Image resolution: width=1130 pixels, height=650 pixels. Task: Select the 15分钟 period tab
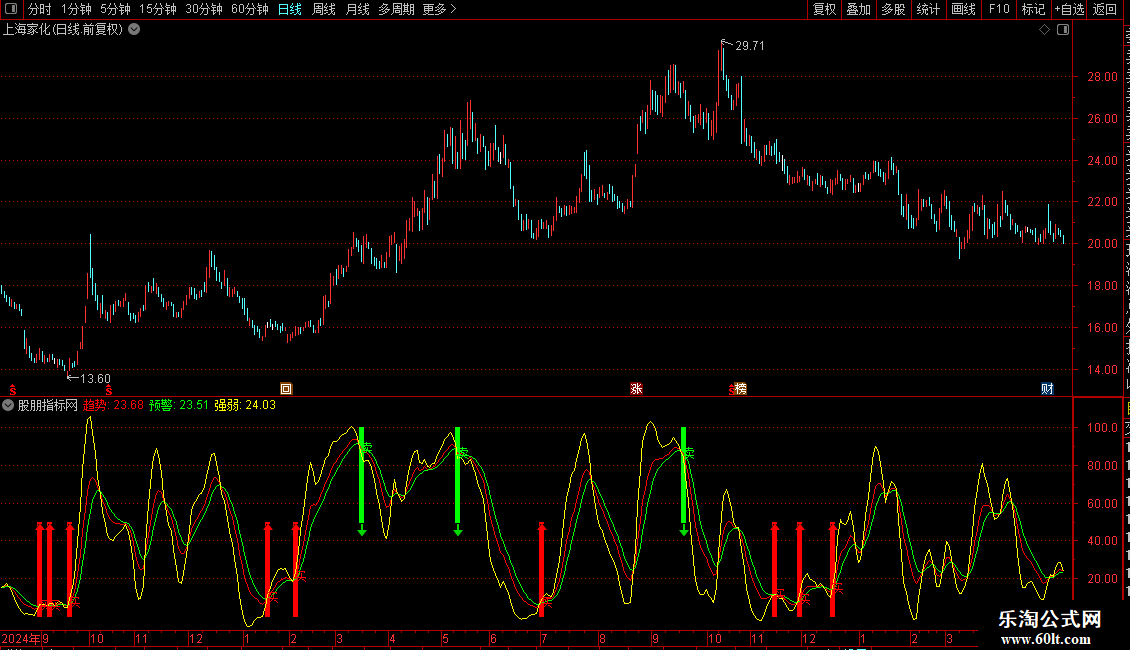(158, 9)
